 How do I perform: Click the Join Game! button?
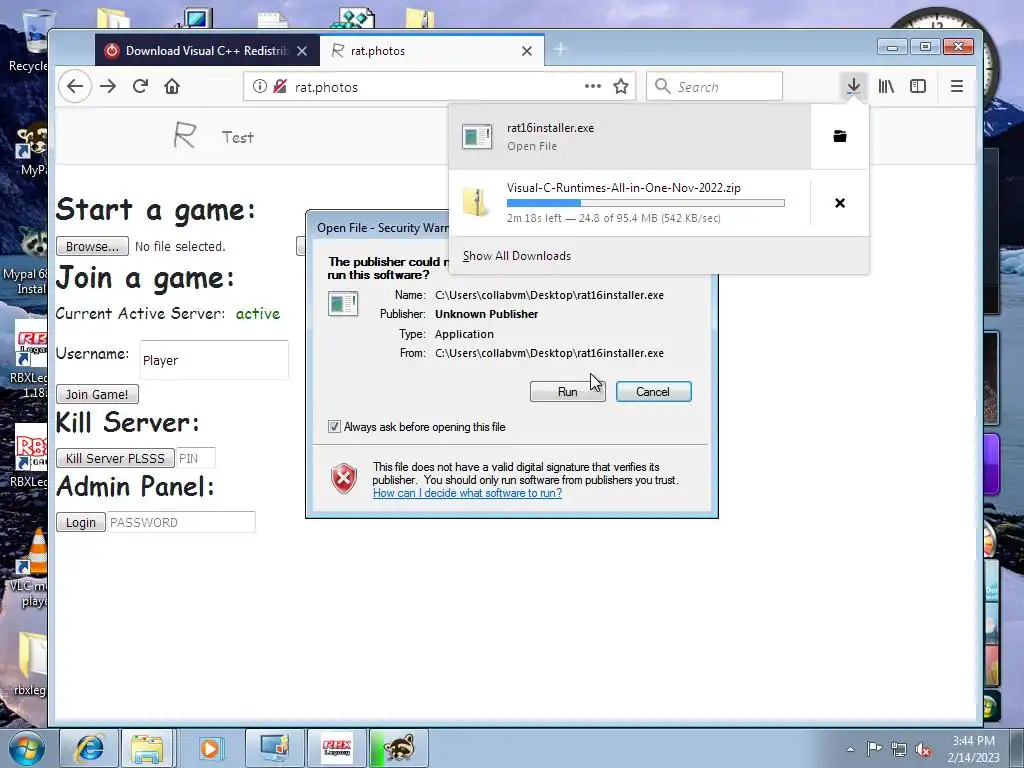click(x=97, y=394)
